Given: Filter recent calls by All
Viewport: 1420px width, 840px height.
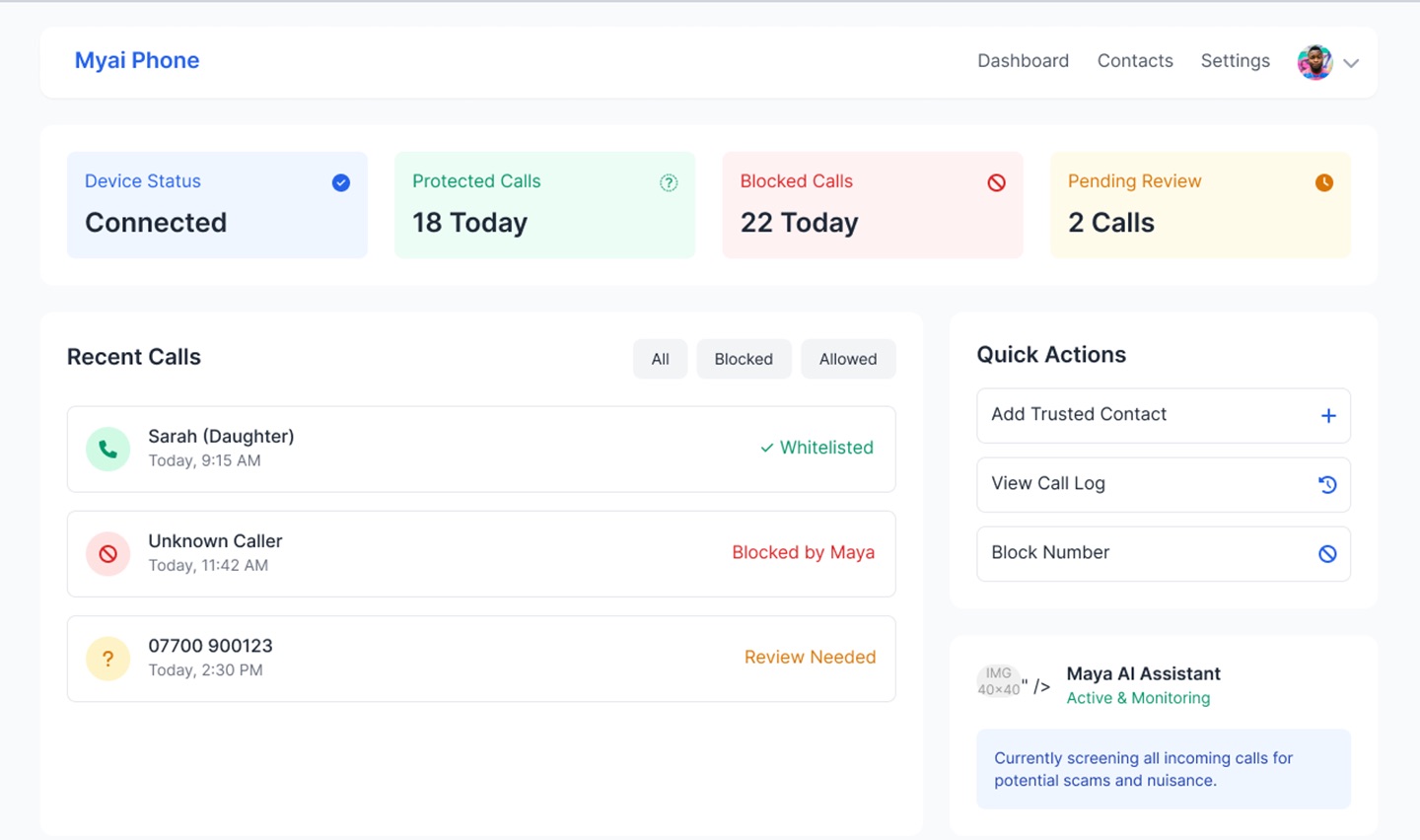Looking at the screenshot, I should pos(660,359).
